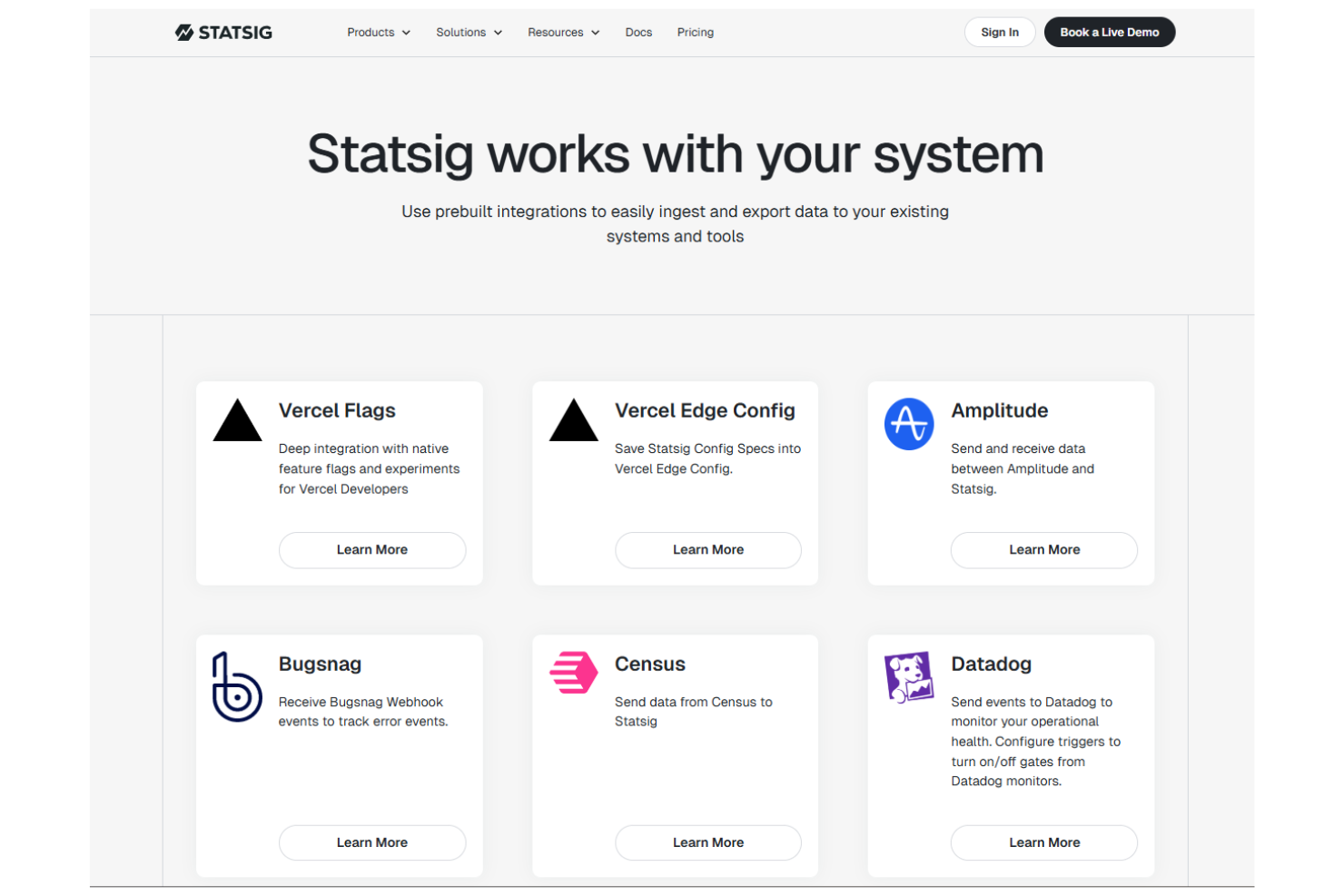Click 'Statsig works with your system' heading
This screenshot has height=896, width=1344.
tap(676, 154)
